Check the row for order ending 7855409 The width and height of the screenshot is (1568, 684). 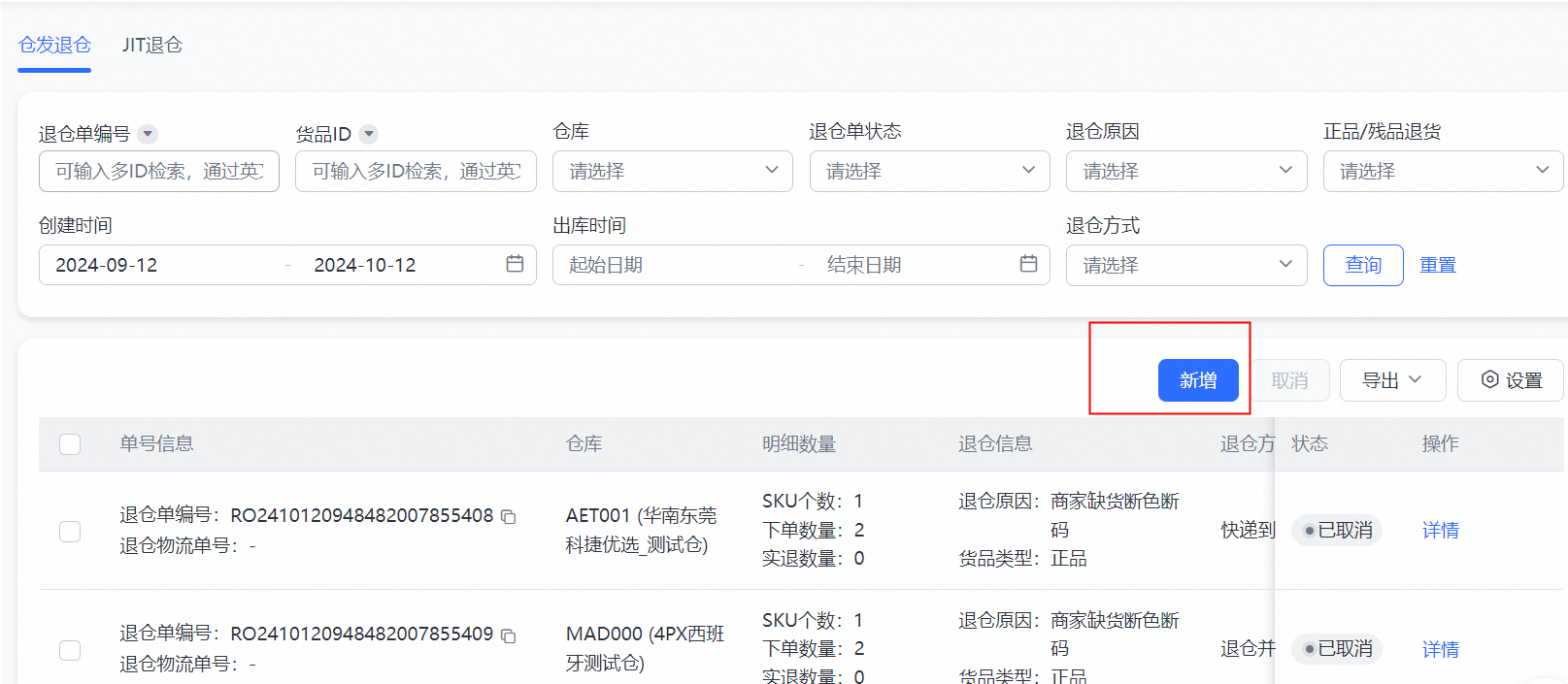70,649
